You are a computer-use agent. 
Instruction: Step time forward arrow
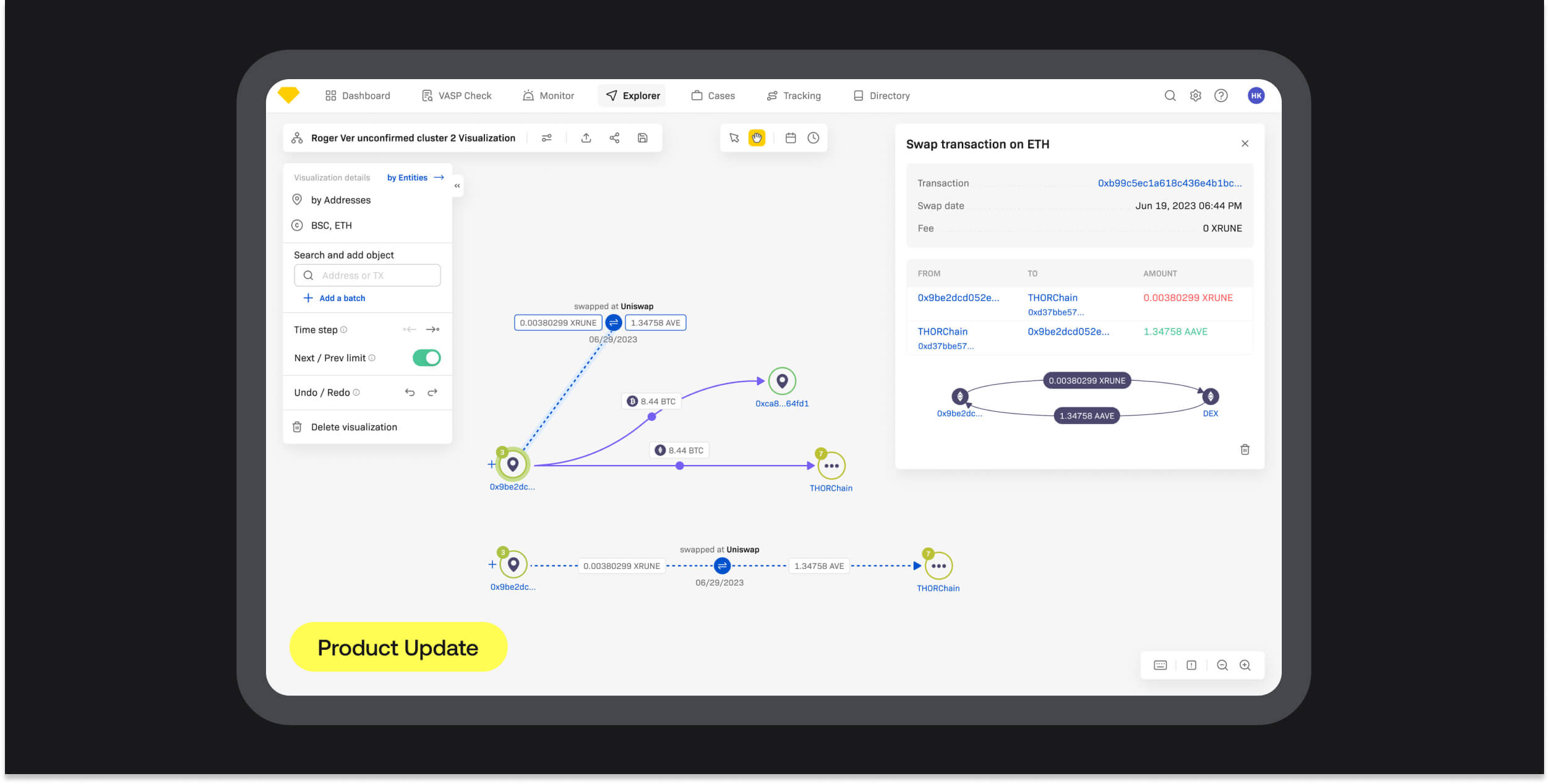tap(433, 330)
